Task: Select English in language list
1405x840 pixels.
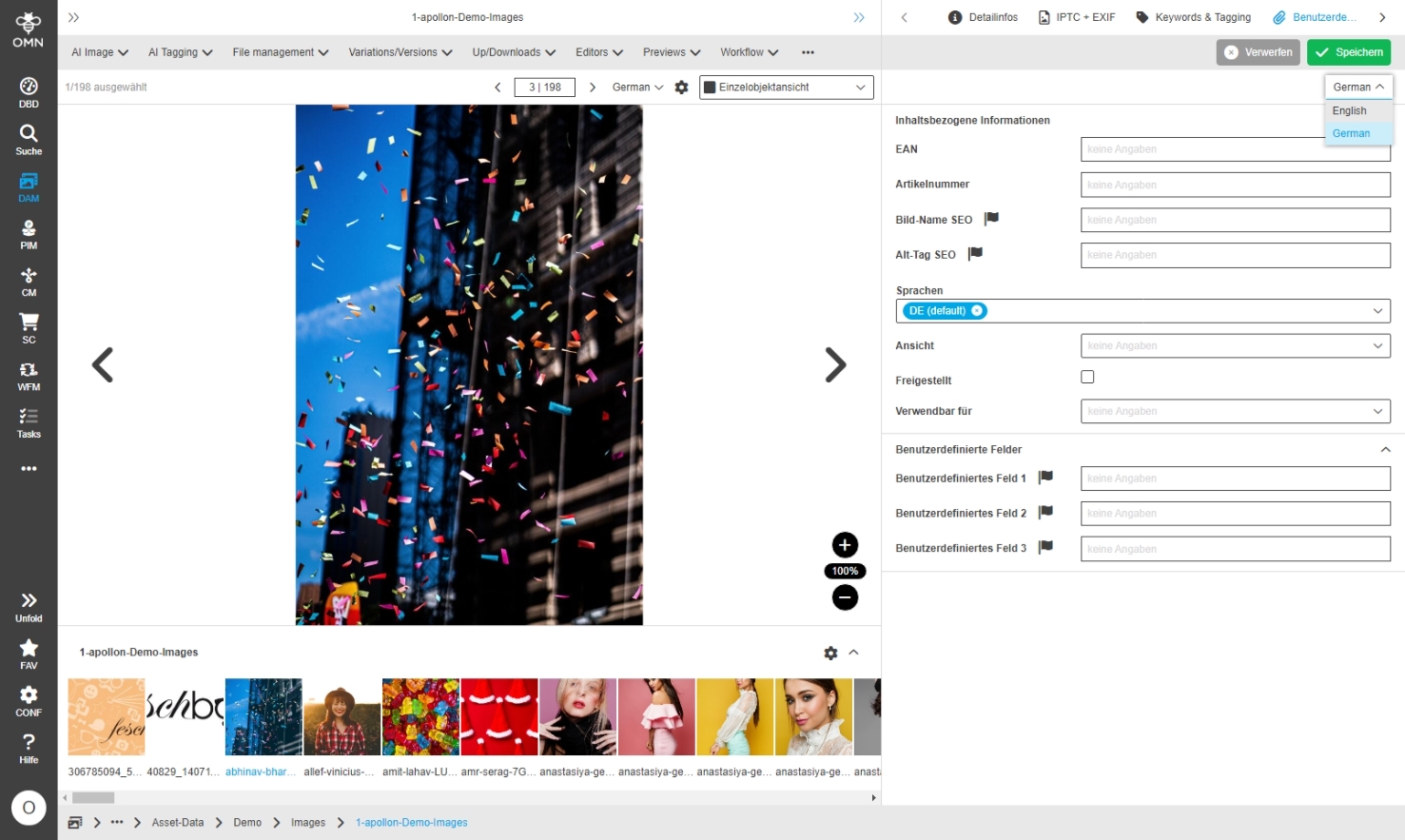Action: (1349, 110)
